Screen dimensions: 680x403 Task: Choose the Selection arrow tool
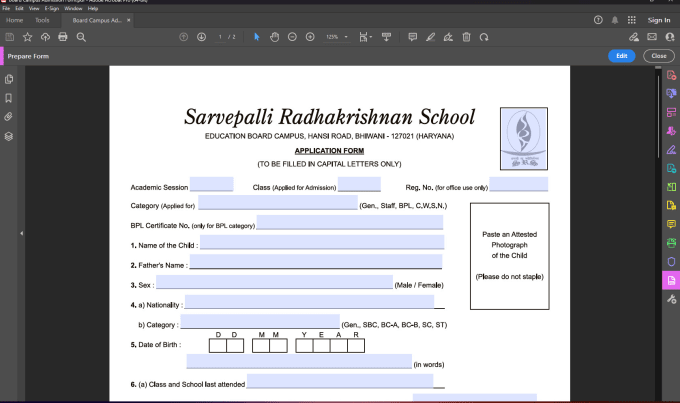pyautogui.click(x=256, y=37)
